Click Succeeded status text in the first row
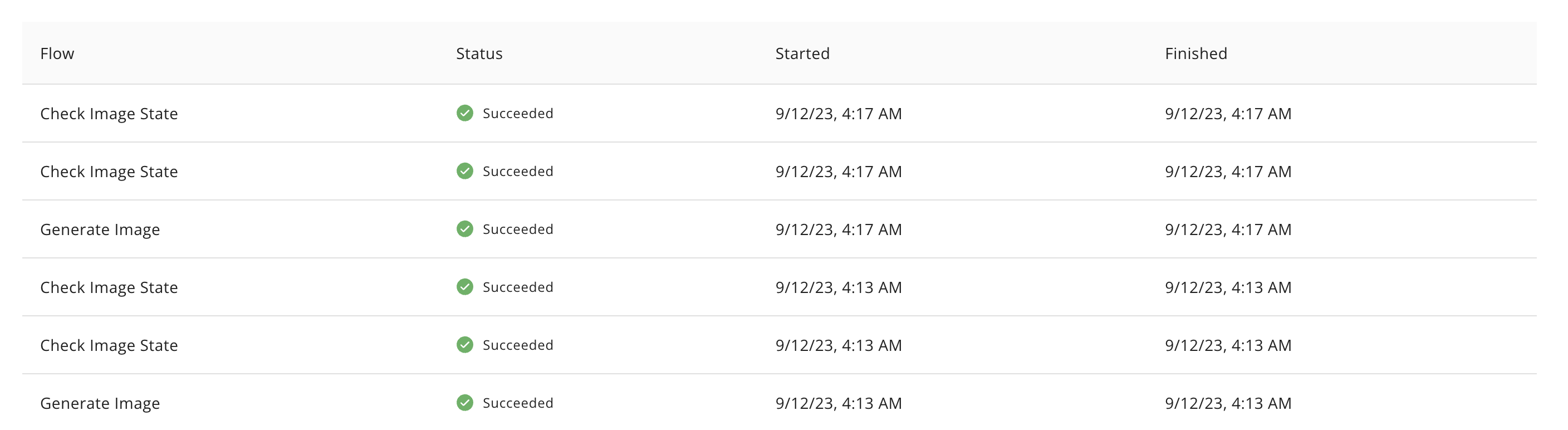 (517, 113)
